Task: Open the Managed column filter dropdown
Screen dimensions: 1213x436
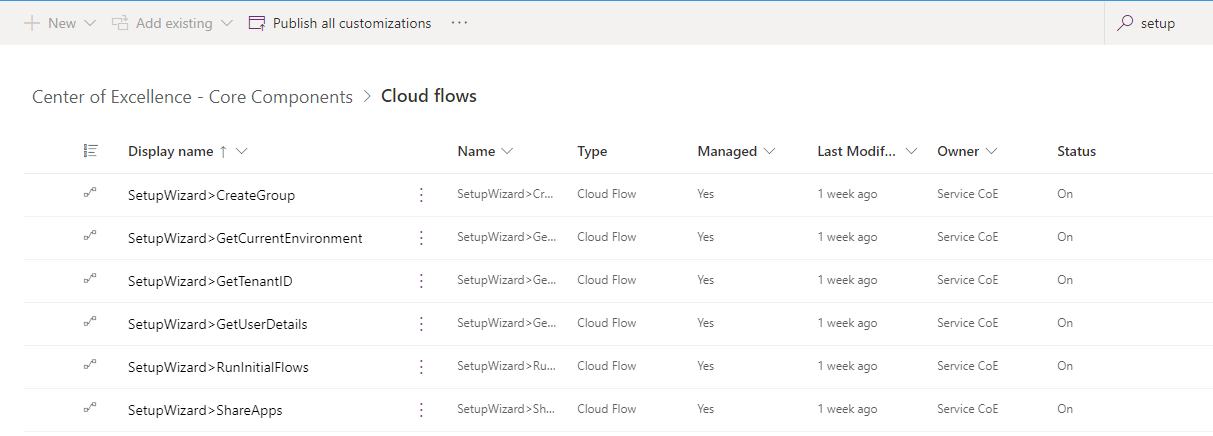Action: point(768,152)
